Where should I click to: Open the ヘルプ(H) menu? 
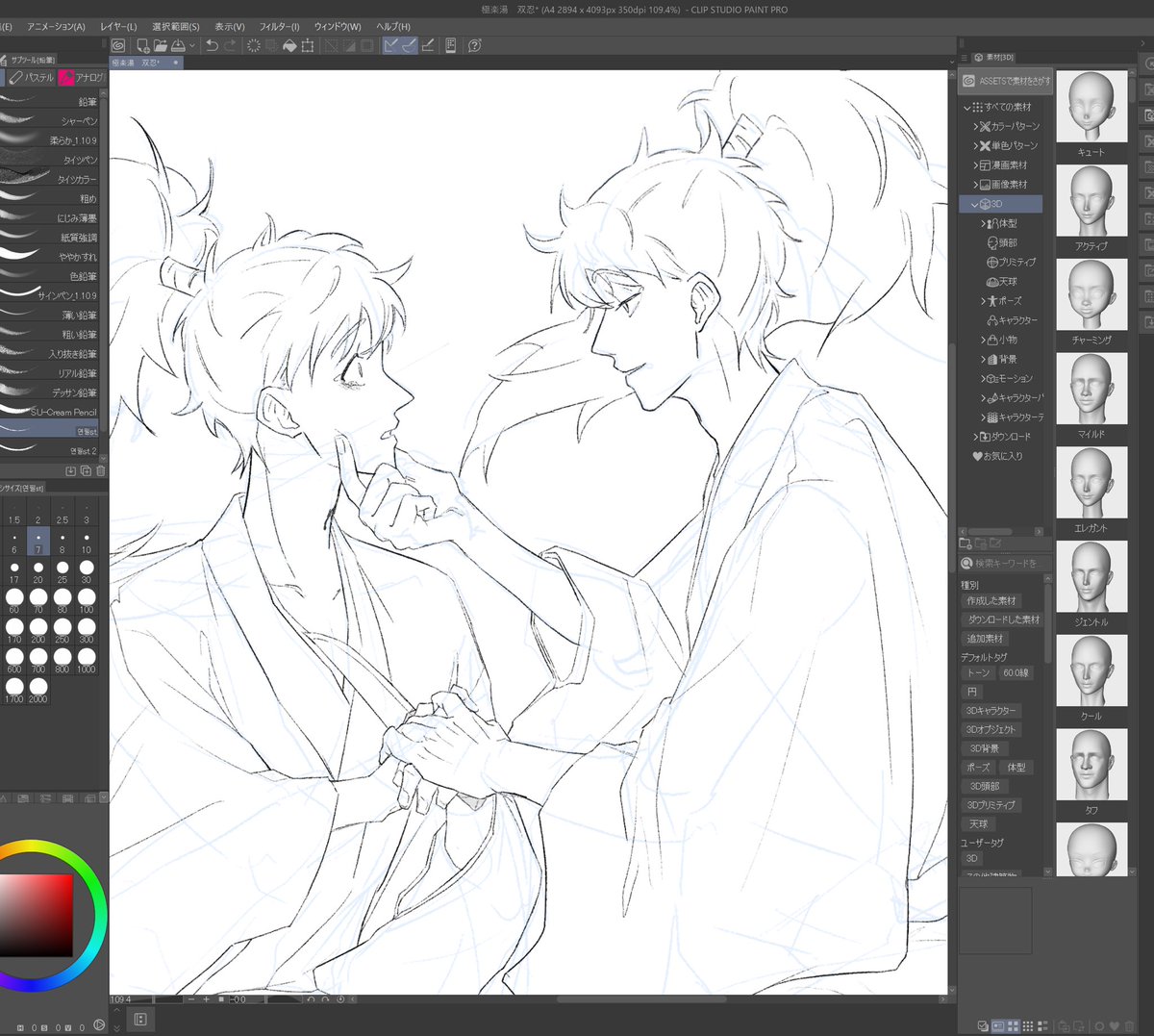(x=393, y=26)
